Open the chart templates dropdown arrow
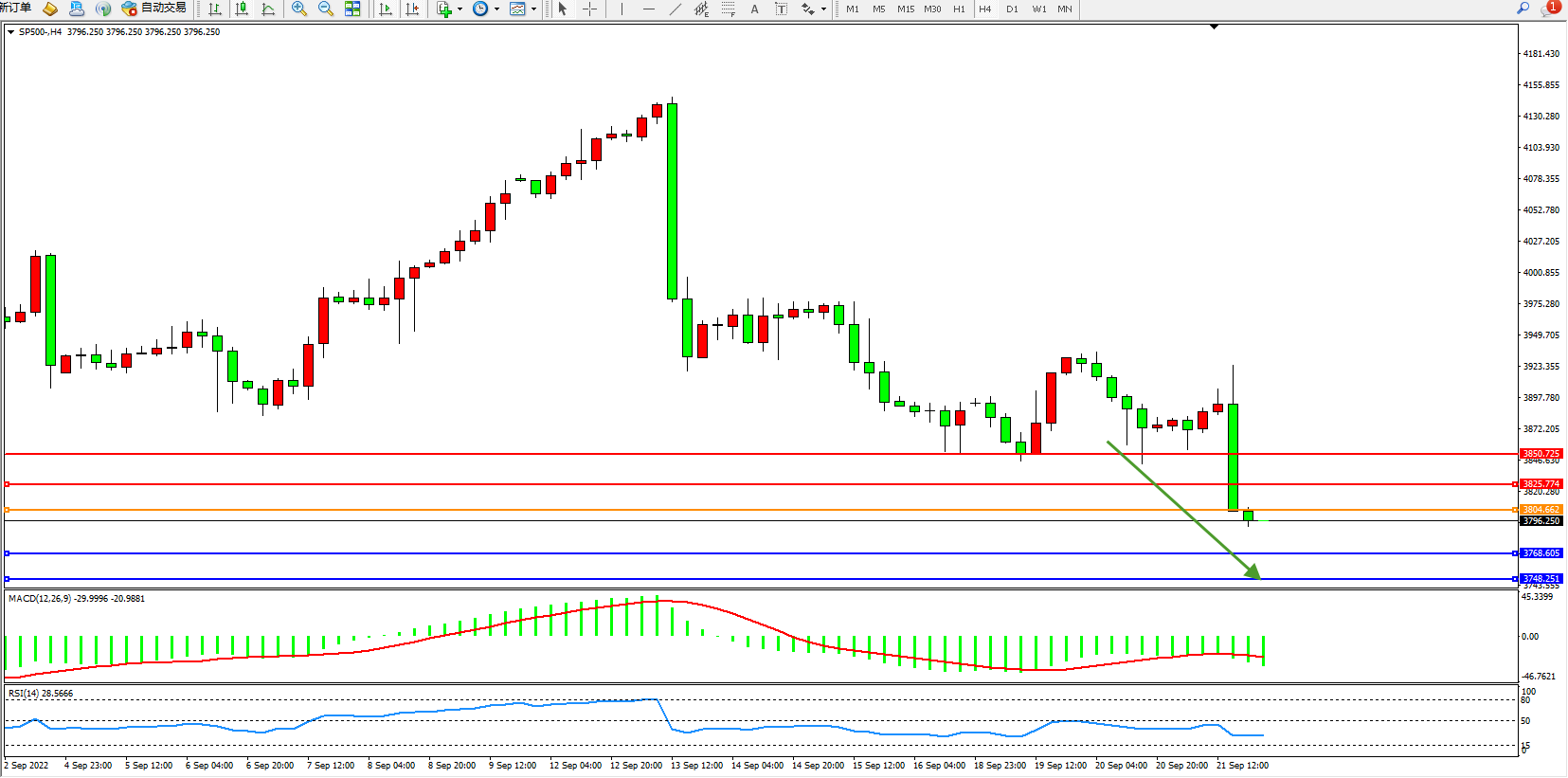The width and height of the screenshot is (1568, 778). (533, 9)
